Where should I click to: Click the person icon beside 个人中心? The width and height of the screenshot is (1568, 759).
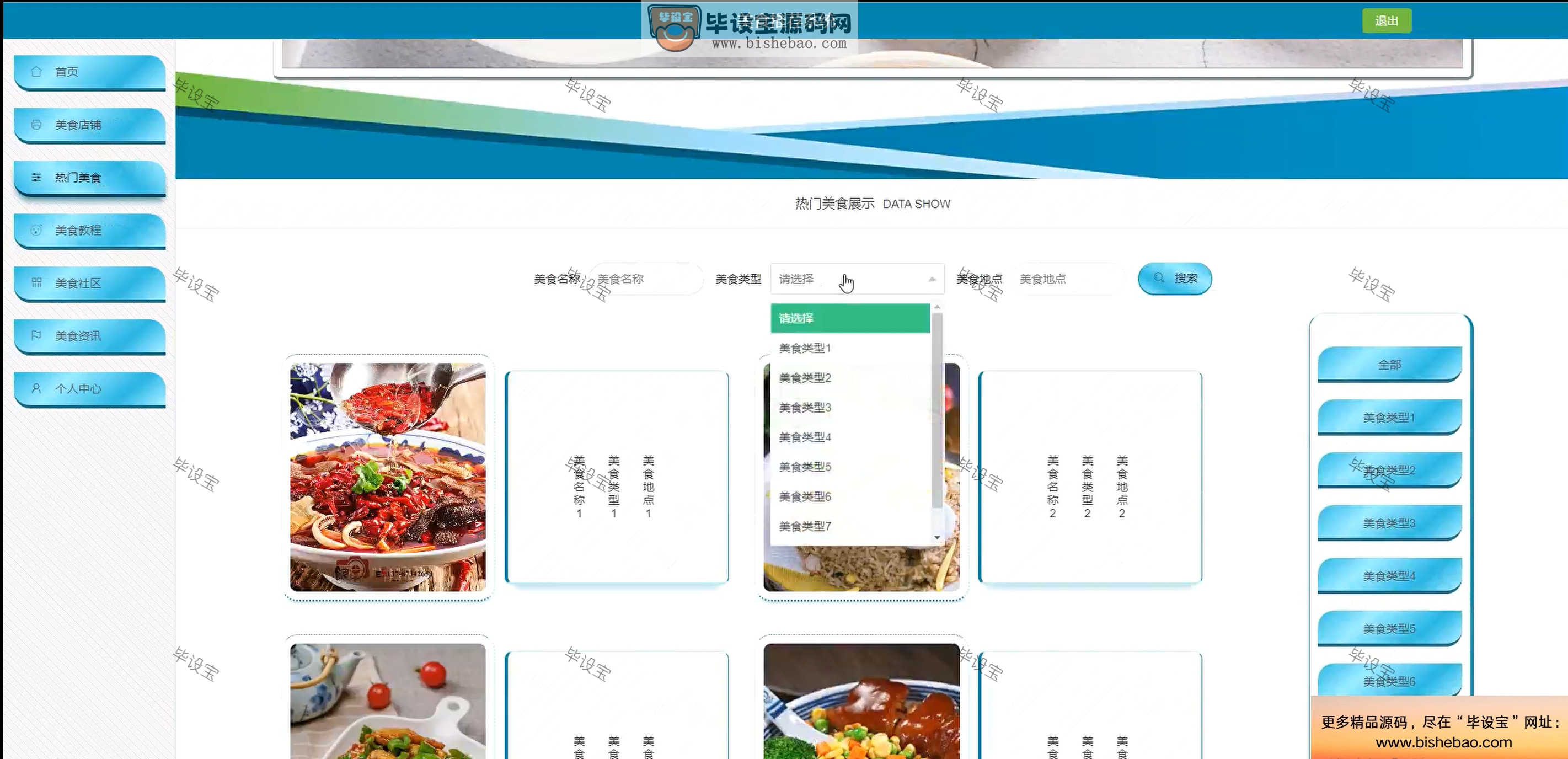tap(36, 388)
